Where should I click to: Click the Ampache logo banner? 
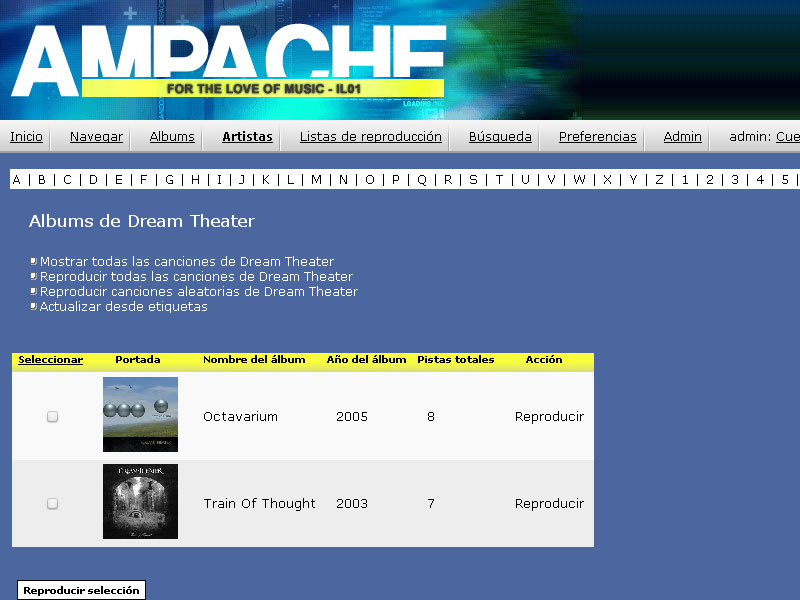229,60
